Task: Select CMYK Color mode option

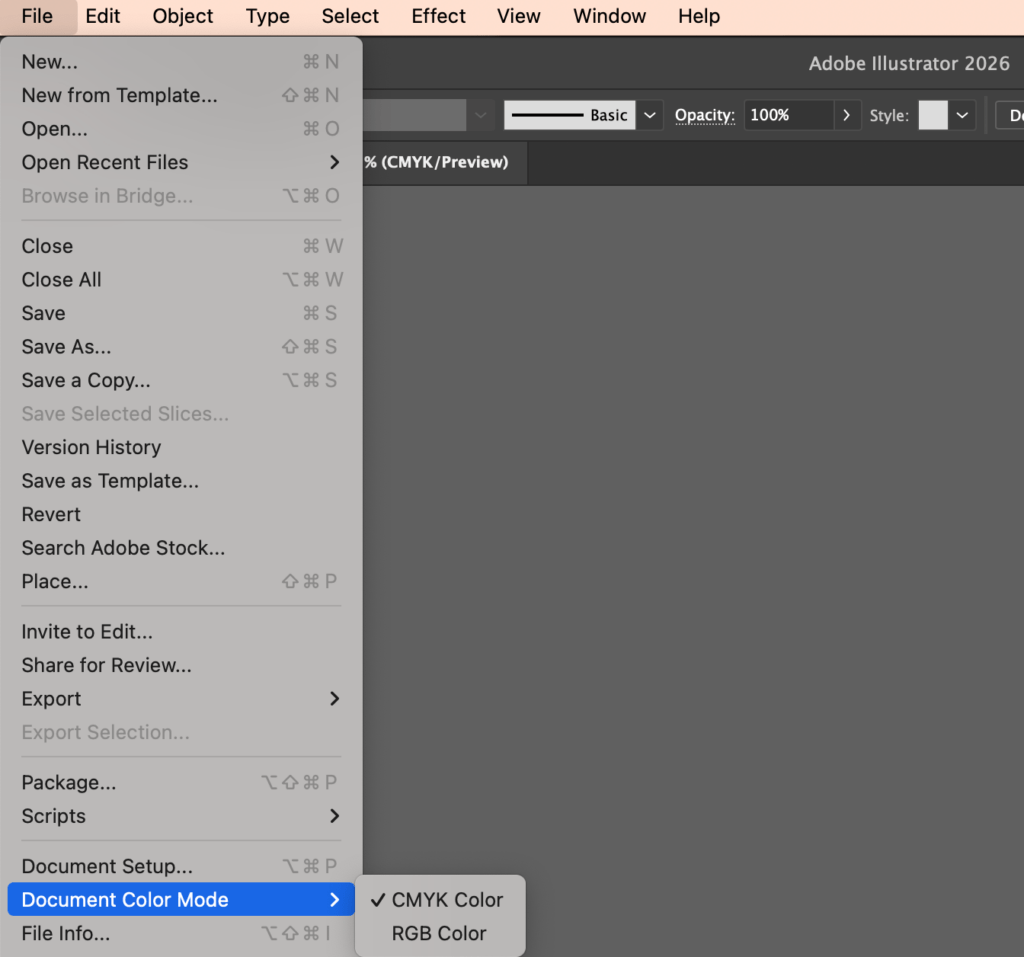Action: click(447, 900)
